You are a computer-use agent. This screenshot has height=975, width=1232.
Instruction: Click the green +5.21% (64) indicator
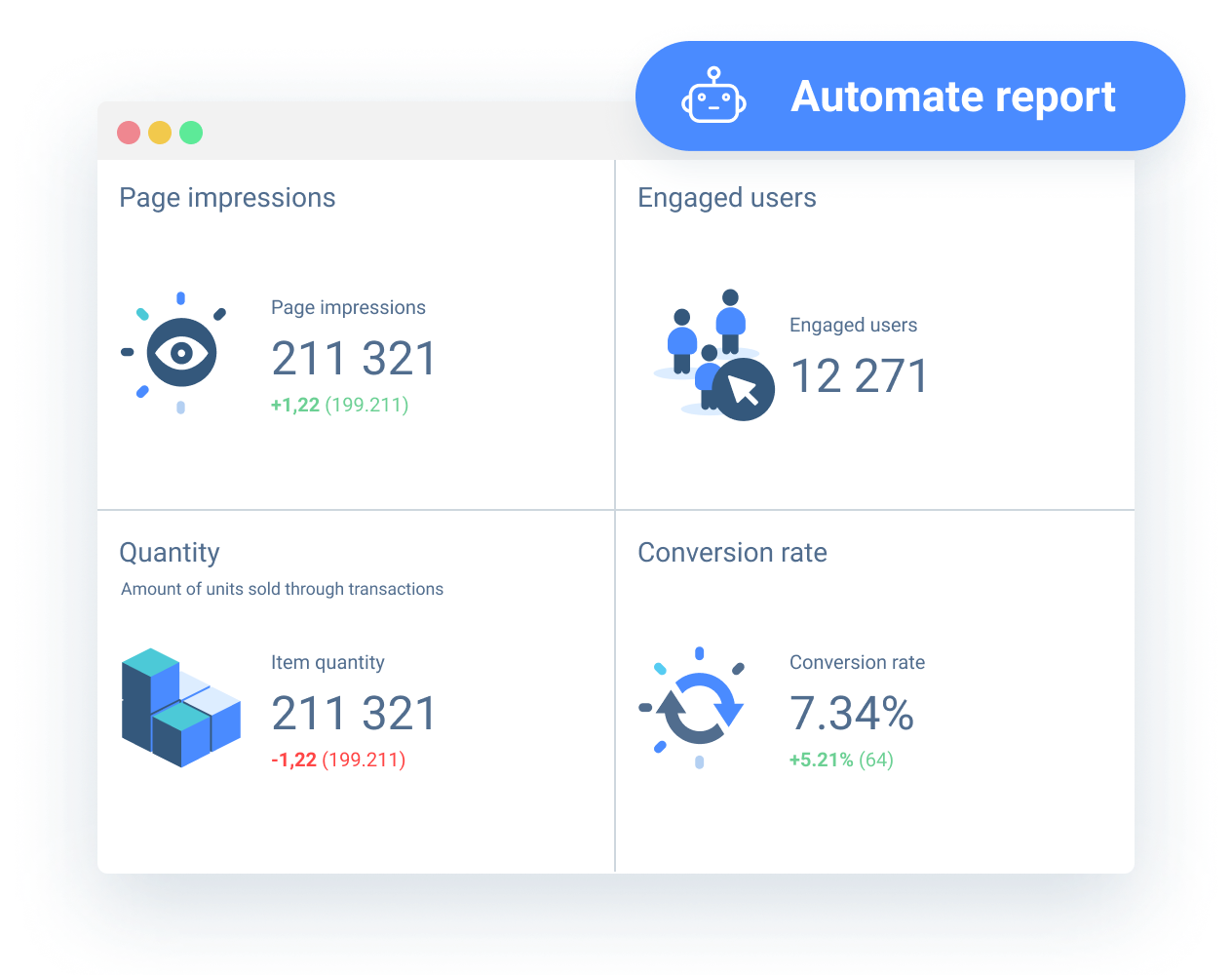click(840, 759)
